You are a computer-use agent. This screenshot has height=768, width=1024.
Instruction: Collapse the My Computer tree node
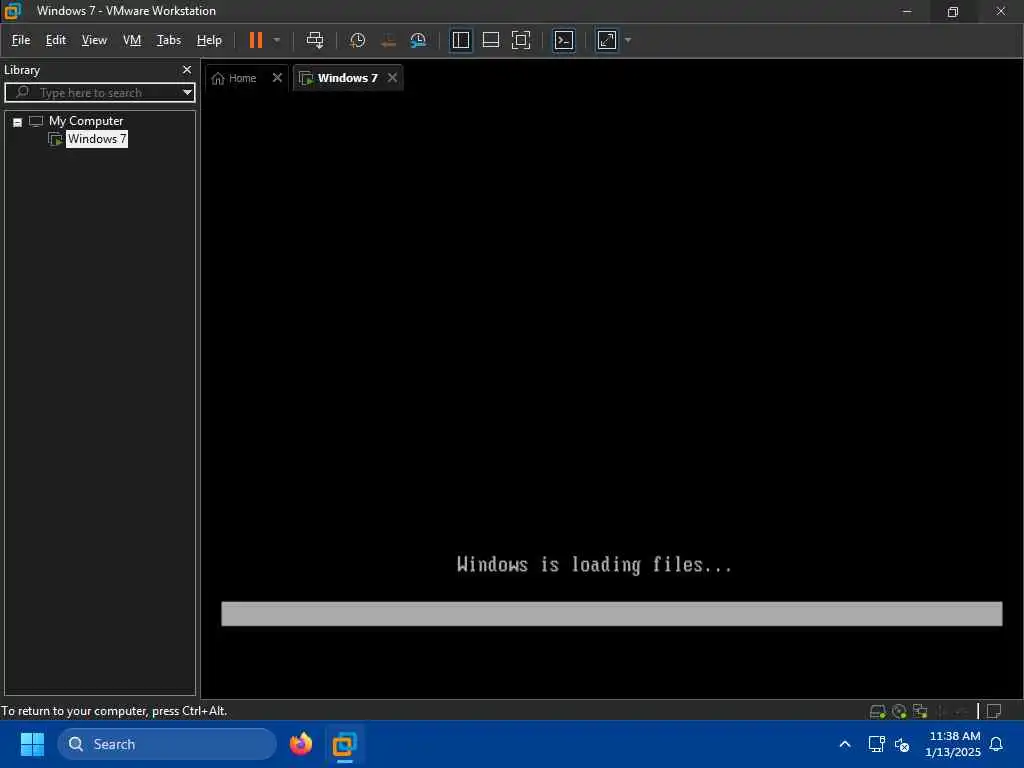(18, 122)
